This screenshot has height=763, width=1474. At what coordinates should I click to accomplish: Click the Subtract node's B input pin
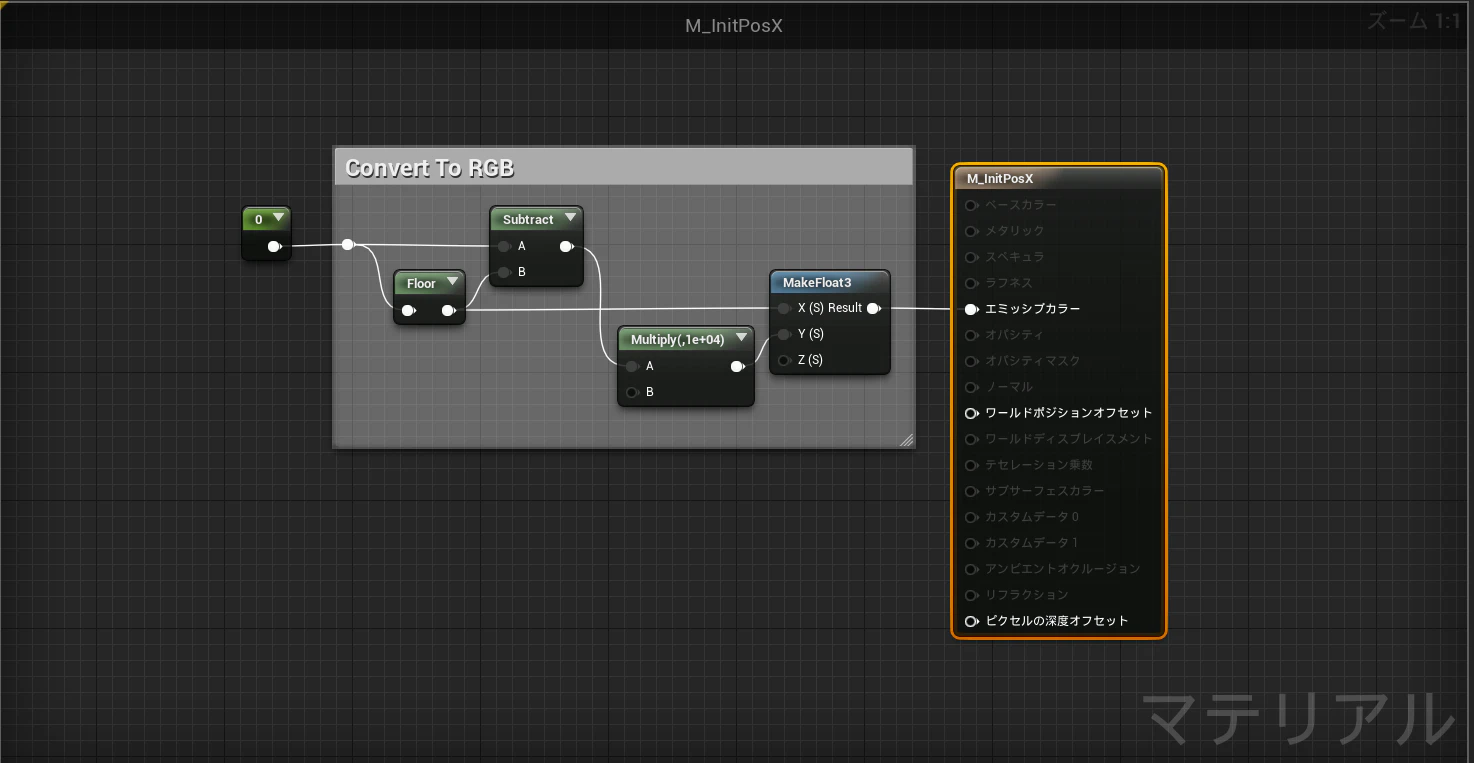(505, 272)
